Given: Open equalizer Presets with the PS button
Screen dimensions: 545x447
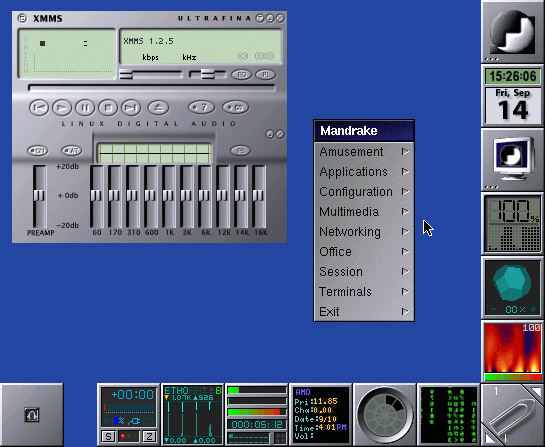Looking at the screenshot, I should [241, 151].
